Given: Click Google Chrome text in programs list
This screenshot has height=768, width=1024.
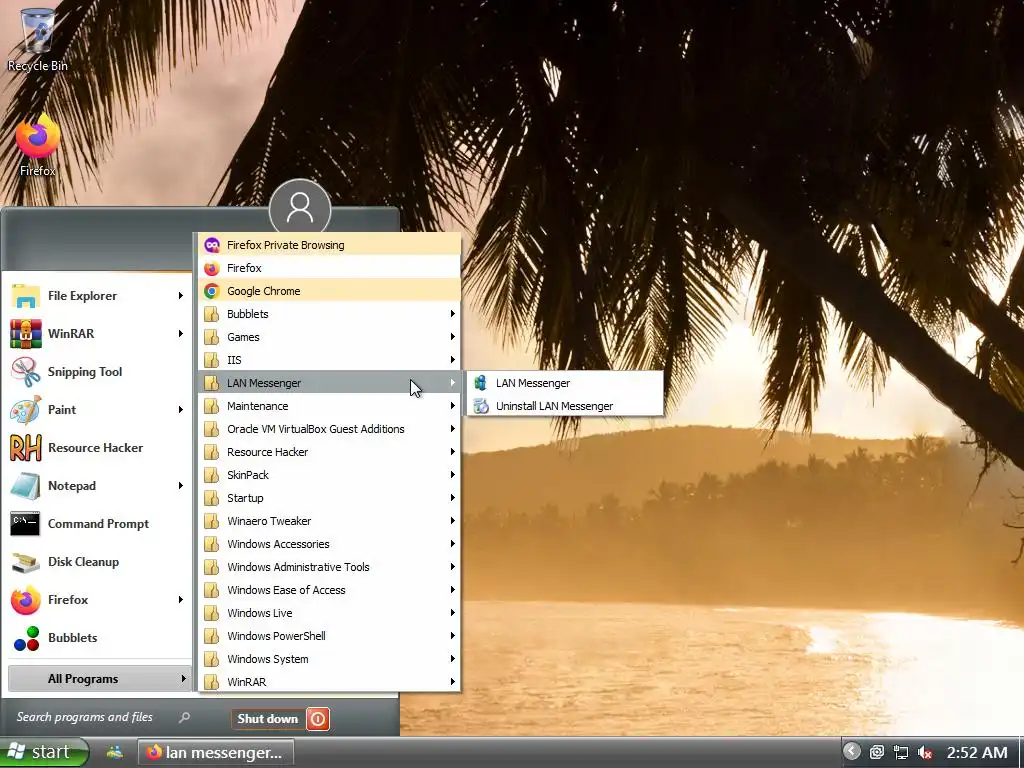Looking at the screenshot, I should coord(263,291).
